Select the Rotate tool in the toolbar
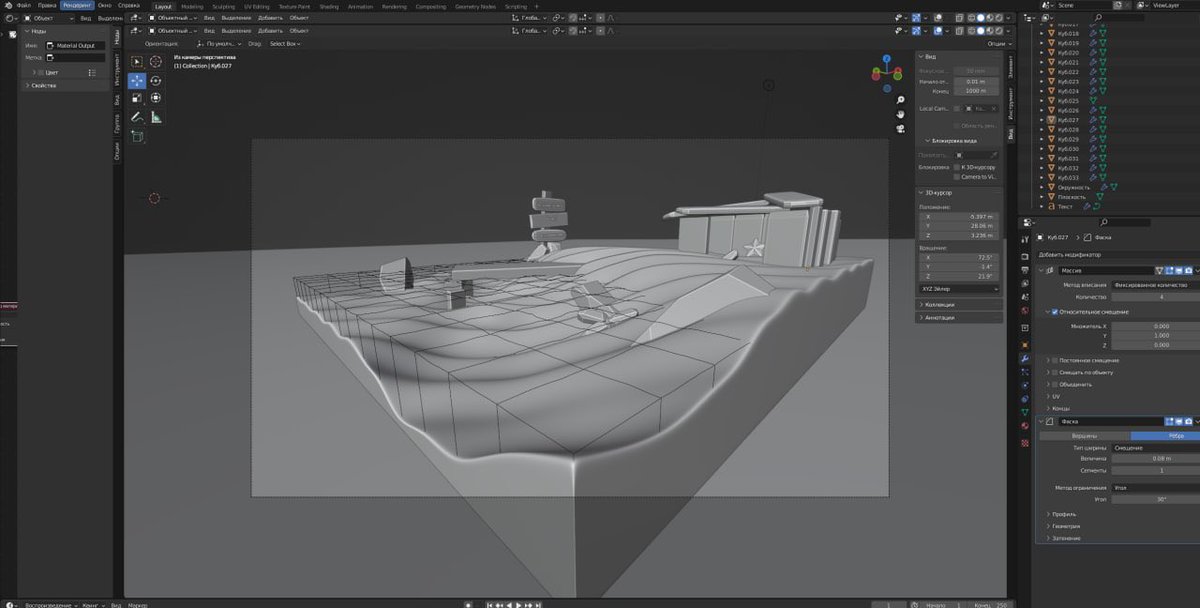 click(x=156, y=81)
